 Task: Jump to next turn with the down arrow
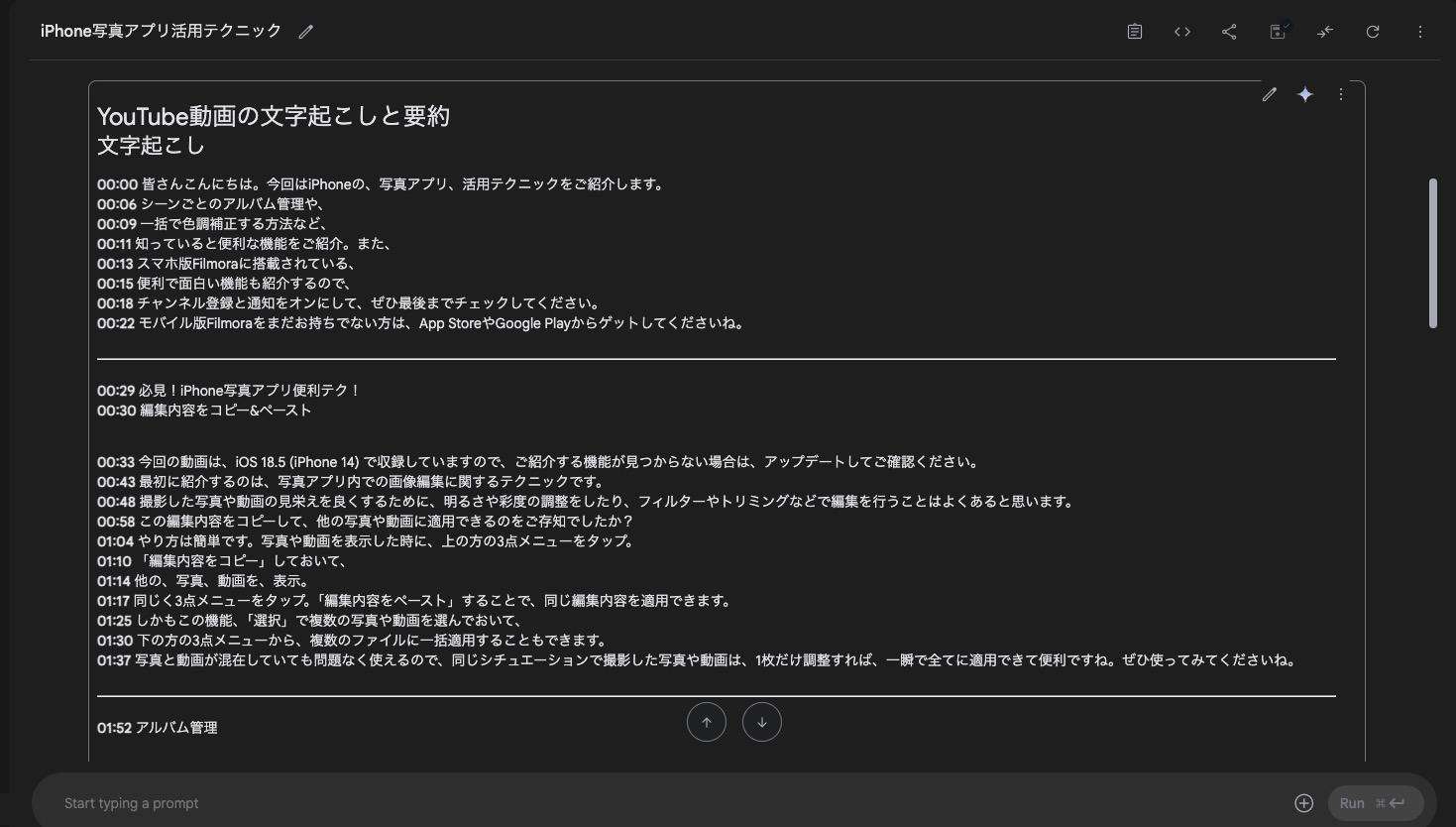[x=762, y=722]
